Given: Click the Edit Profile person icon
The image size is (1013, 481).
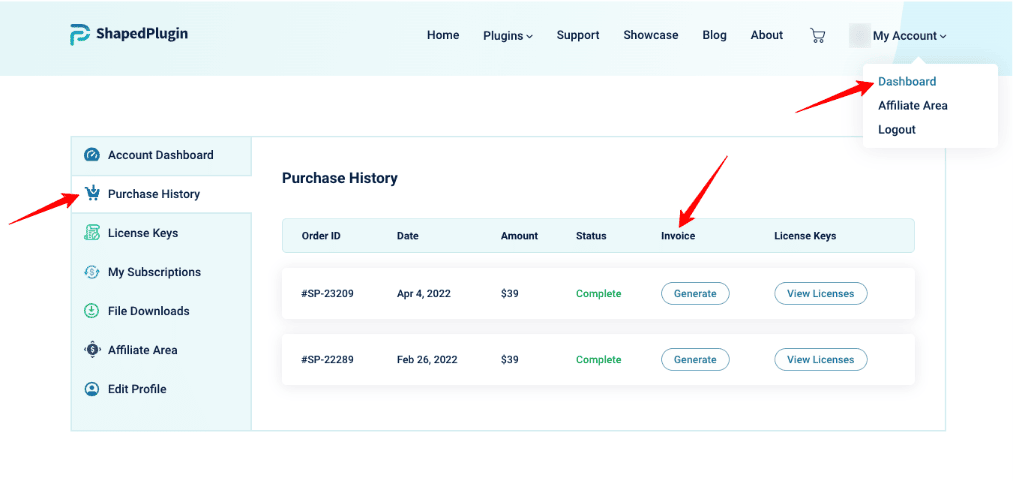Looking at the screenshot, I should 92,389.
